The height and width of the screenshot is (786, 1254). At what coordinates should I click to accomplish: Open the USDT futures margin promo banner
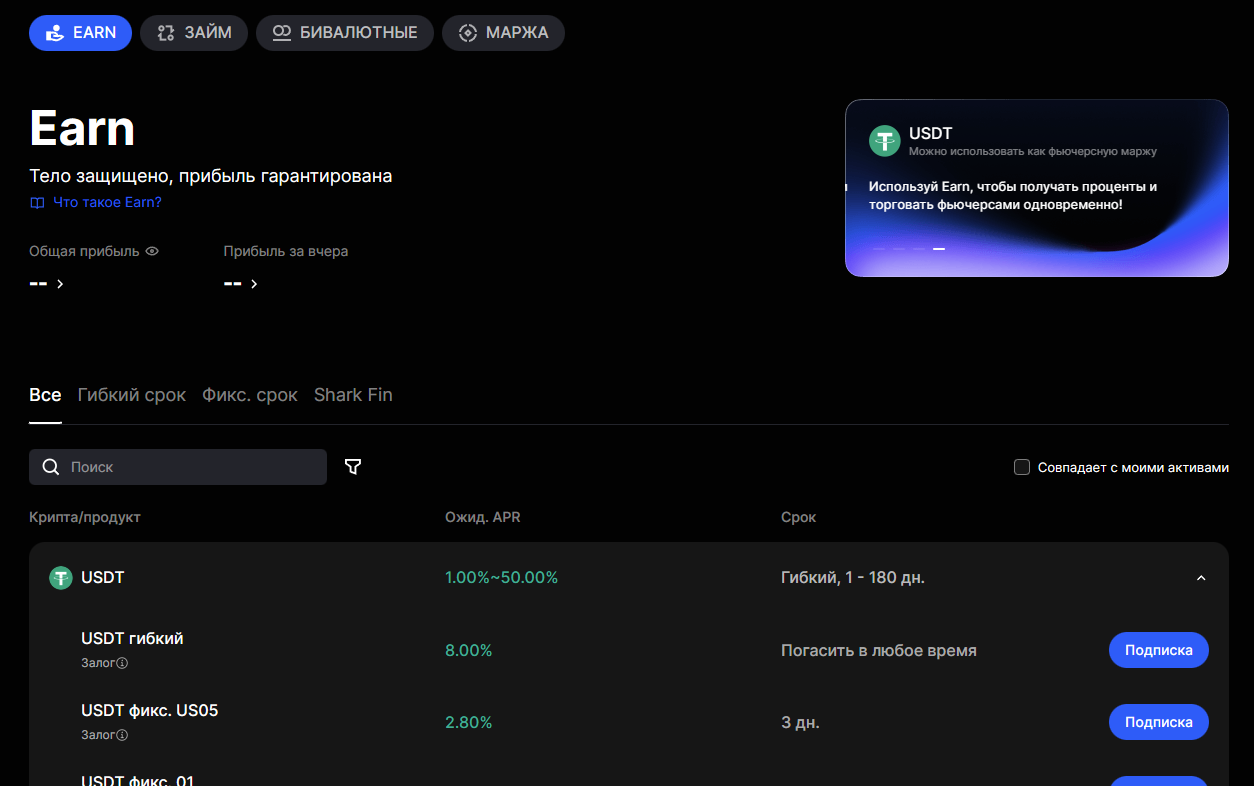1037,188
